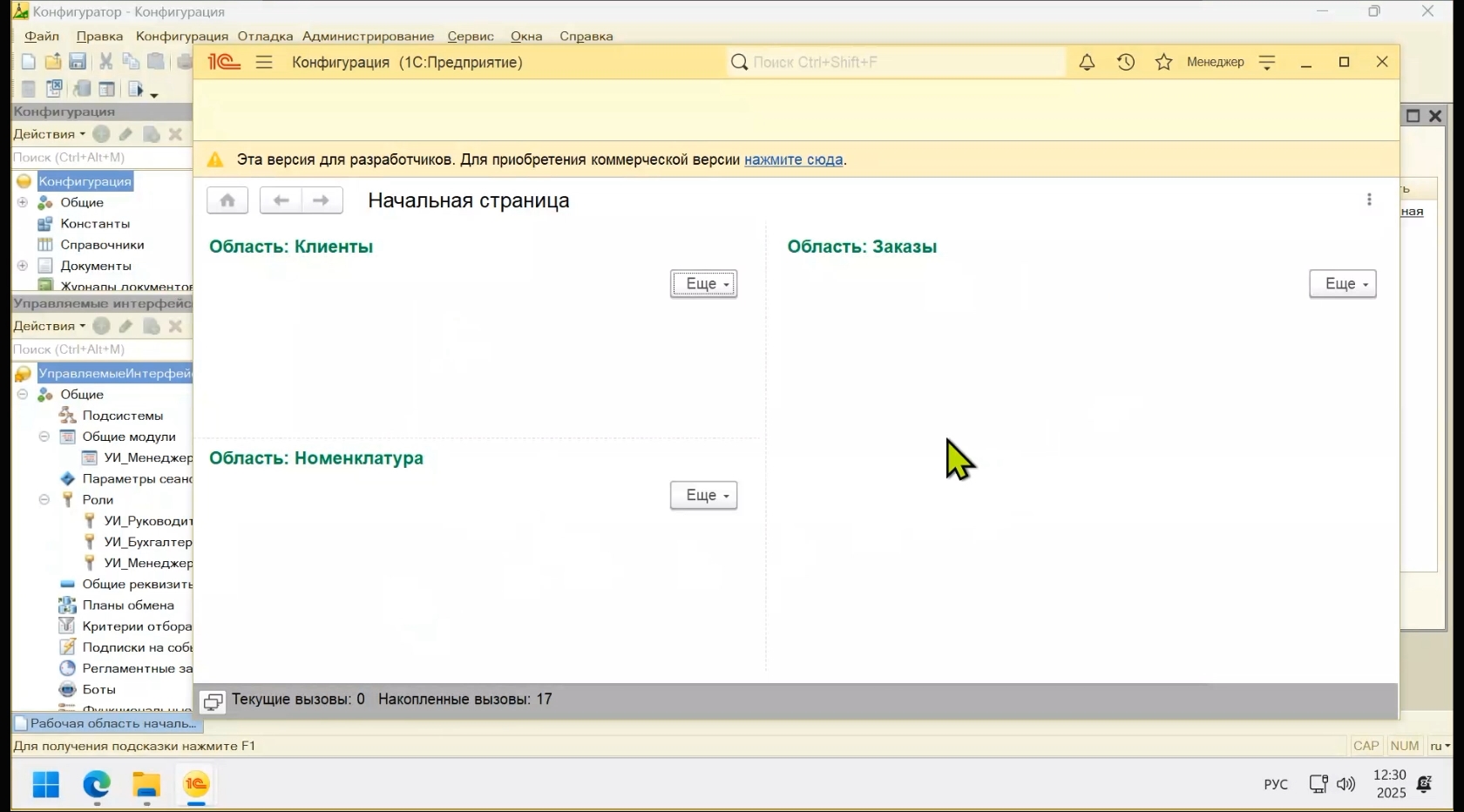
Task: Open the Правка menu
Action: pos(99,37)
